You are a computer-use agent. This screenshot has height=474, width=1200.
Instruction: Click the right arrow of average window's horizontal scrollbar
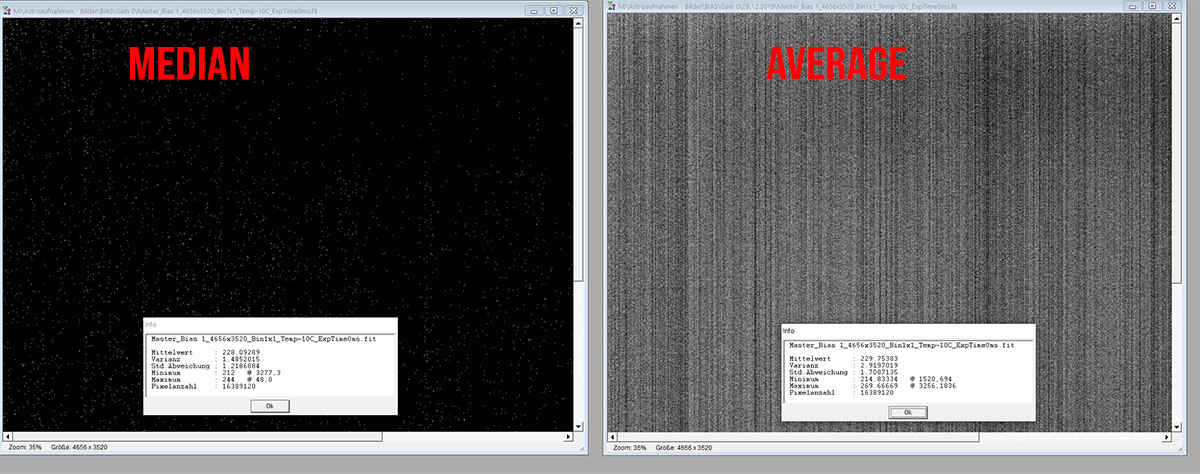1167,437
